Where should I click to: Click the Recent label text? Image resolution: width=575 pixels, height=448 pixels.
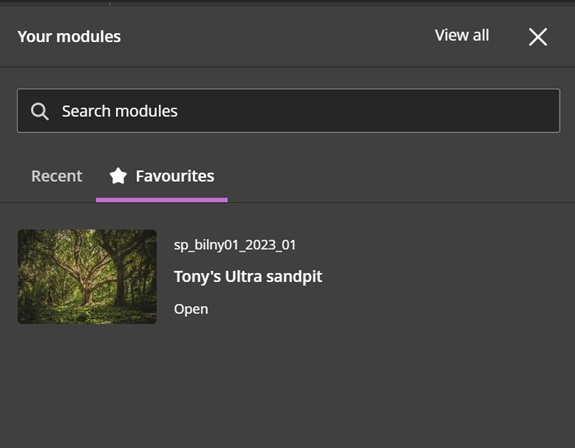[56, 176]
